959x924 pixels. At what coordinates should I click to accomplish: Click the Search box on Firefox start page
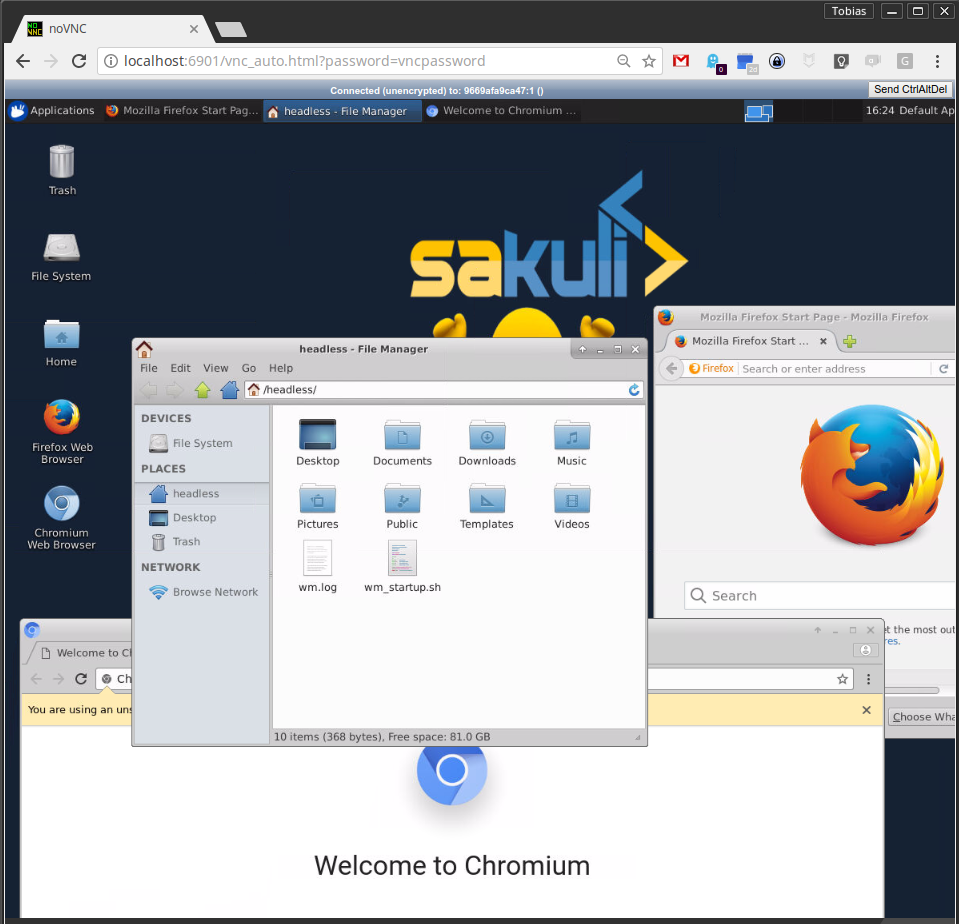pos(820,596)
